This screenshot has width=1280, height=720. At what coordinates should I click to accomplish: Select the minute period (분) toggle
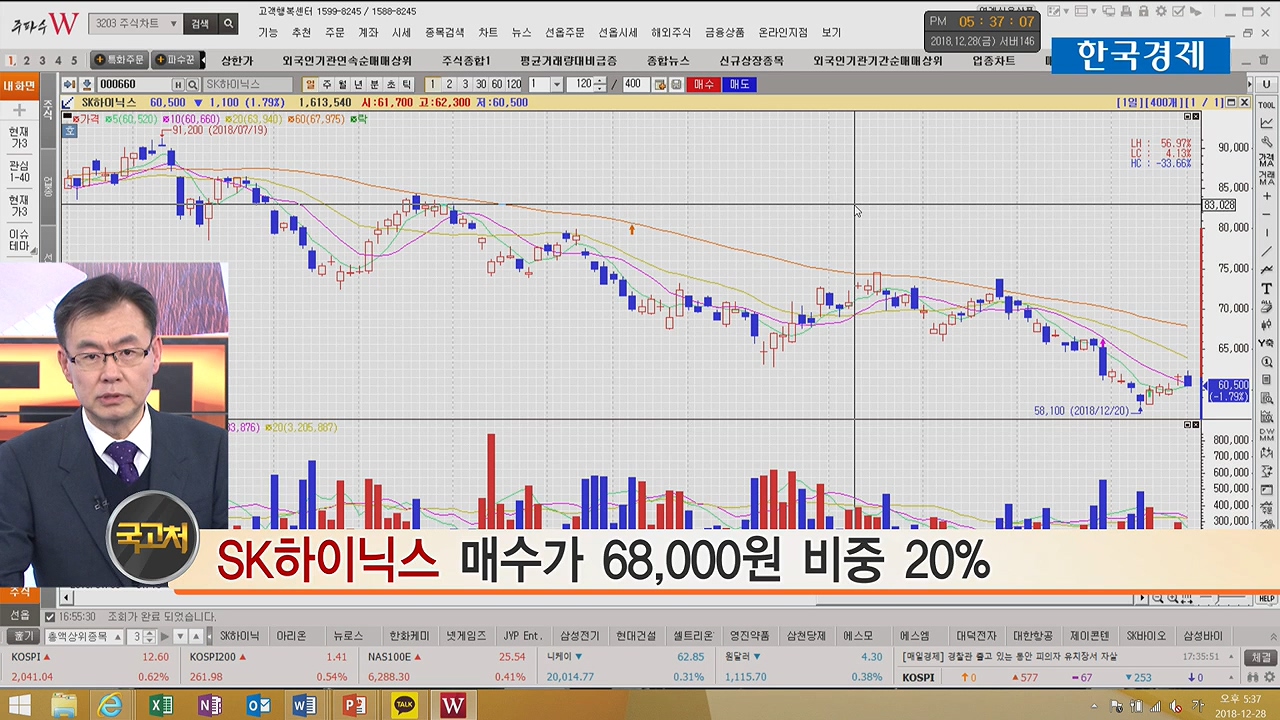[x=374, y=85]
